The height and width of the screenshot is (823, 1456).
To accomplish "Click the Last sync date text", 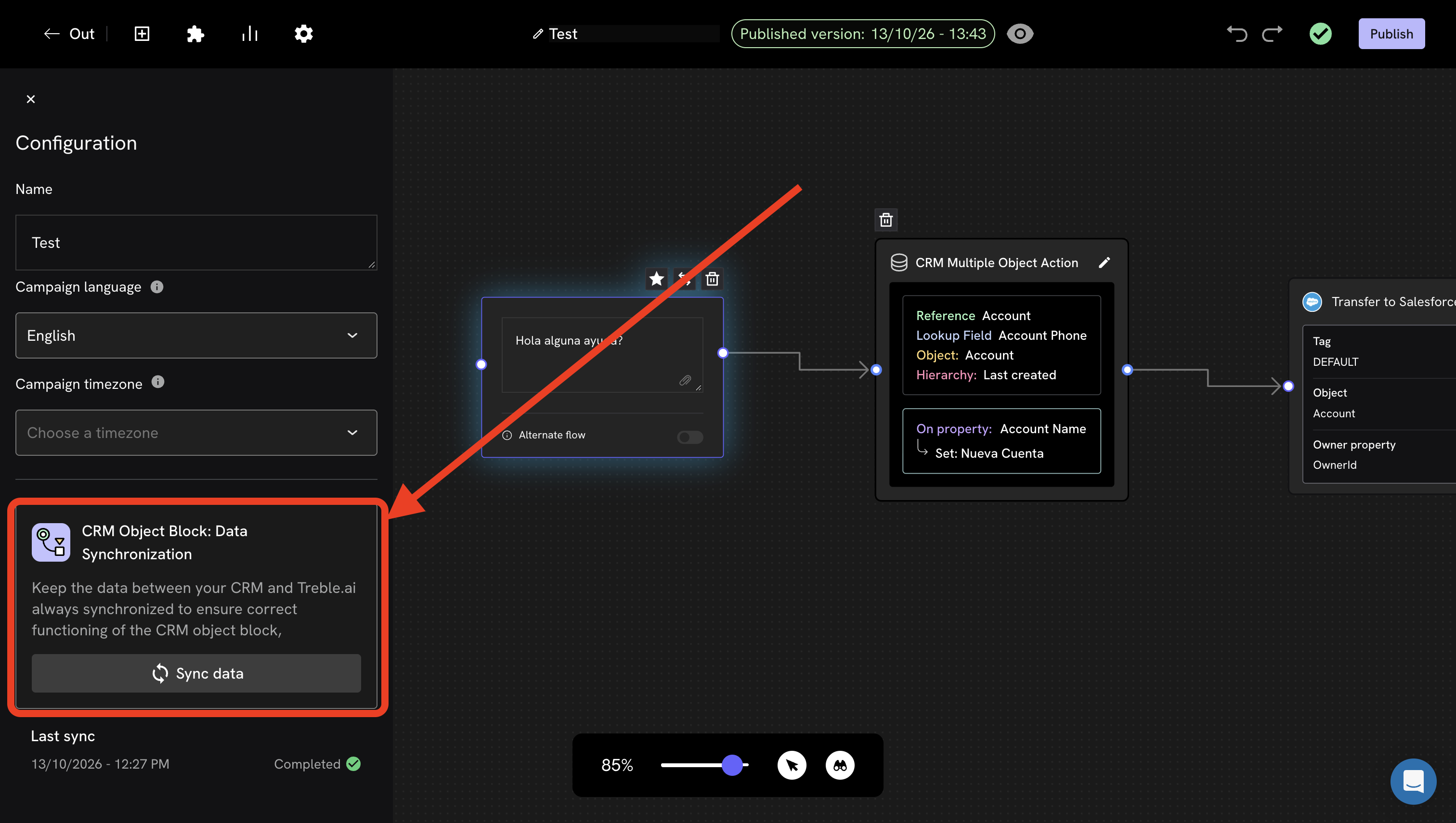I will click(x=100, y=764).
